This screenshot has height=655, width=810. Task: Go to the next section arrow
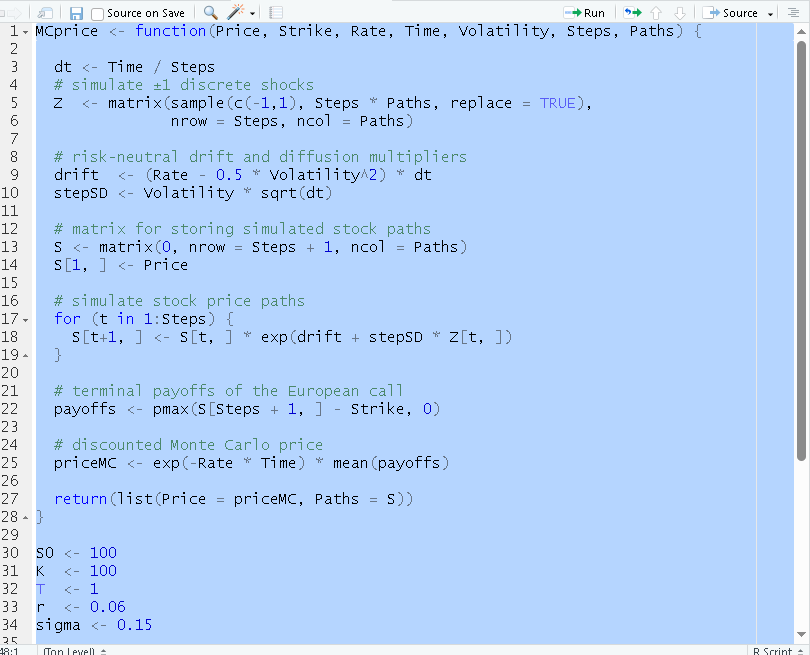coord(682,13)
